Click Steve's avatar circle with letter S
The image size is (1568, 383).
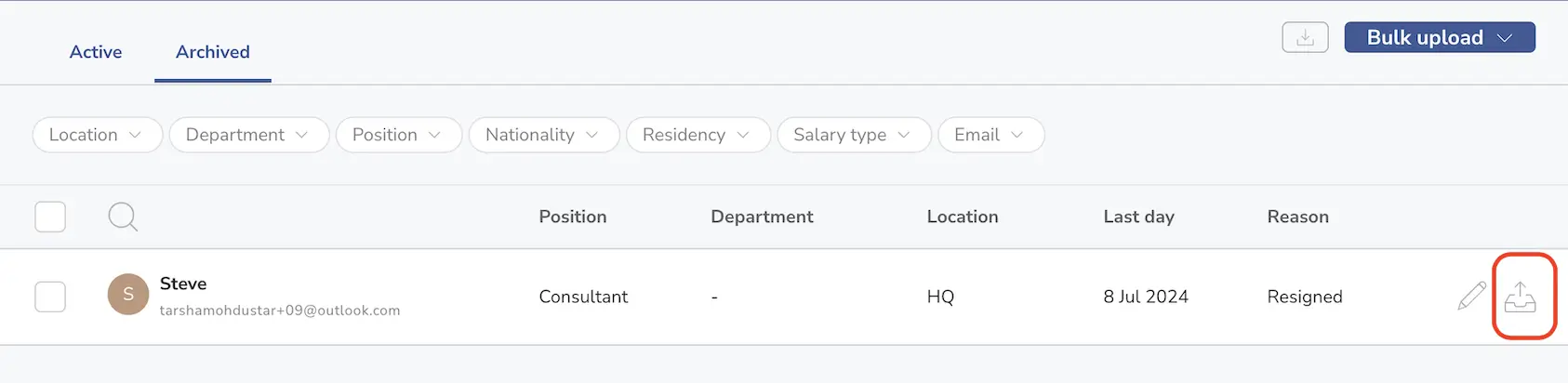128,295
